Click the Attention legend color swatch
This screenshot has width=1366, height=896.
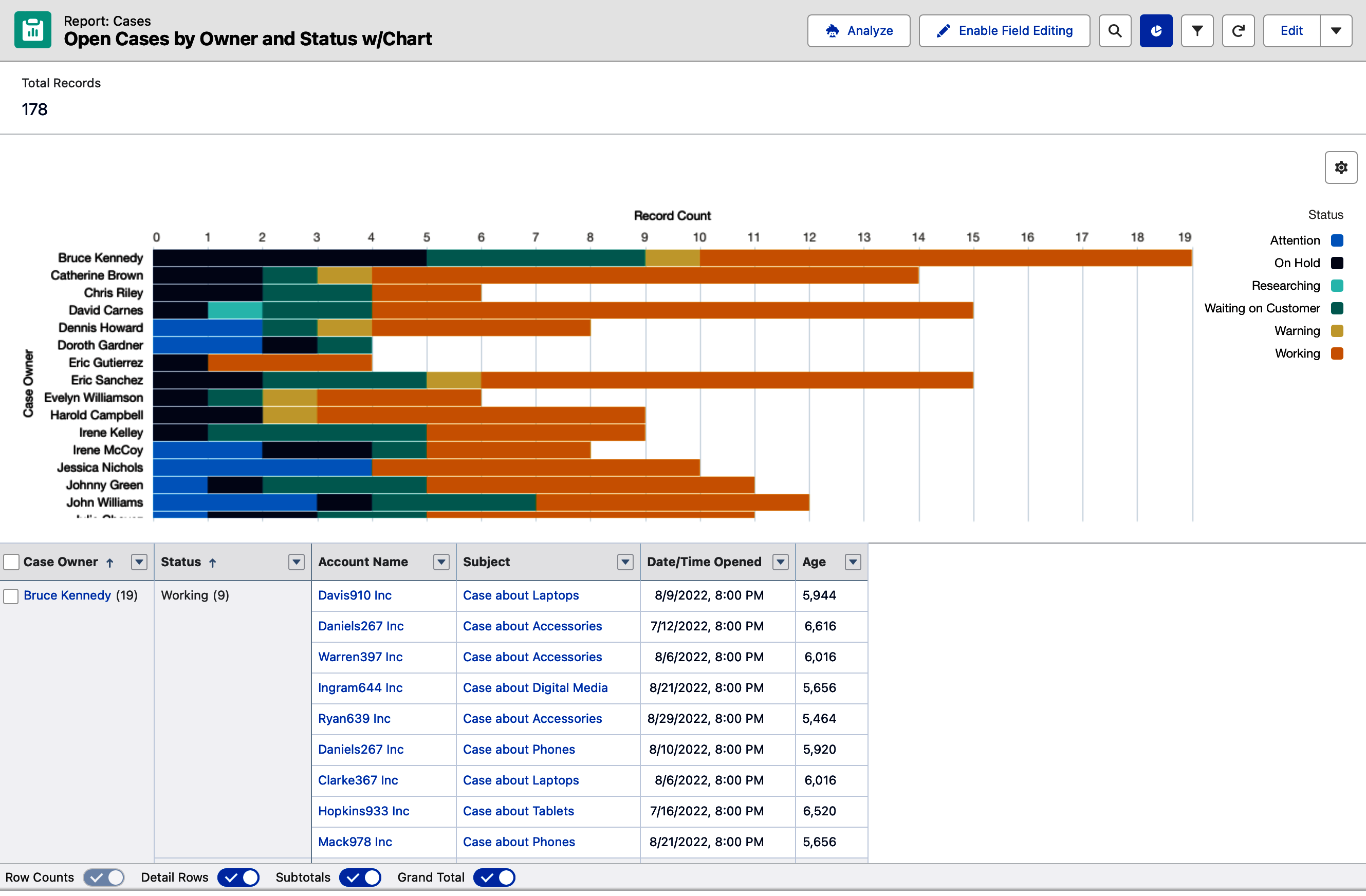coord(1337,240)
